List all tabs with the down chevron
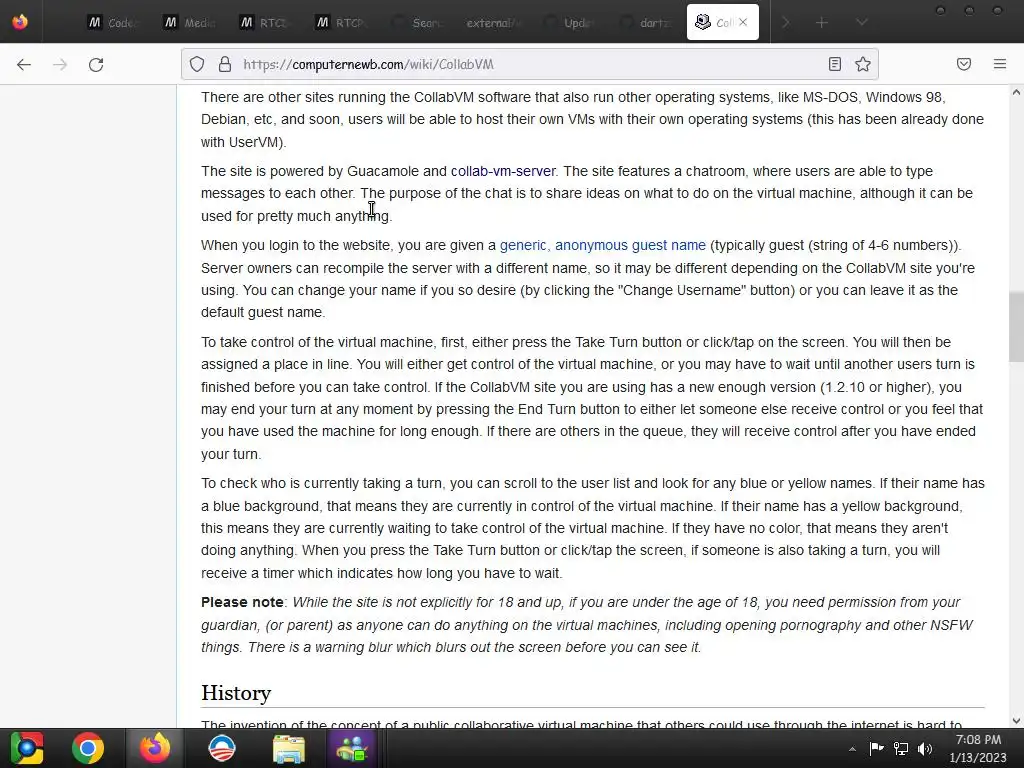This screenshot has height=768, width=1024. point(862,23)
